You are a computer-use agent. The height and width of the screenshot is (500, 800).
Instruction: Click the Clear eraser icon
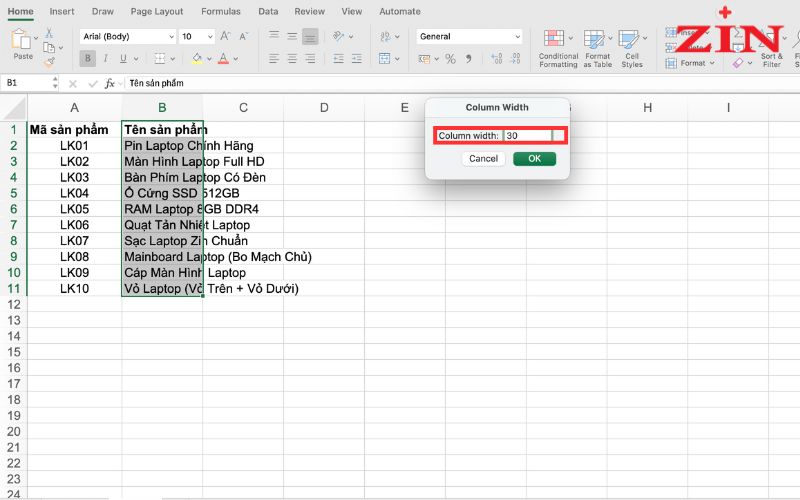click(738, 63)
